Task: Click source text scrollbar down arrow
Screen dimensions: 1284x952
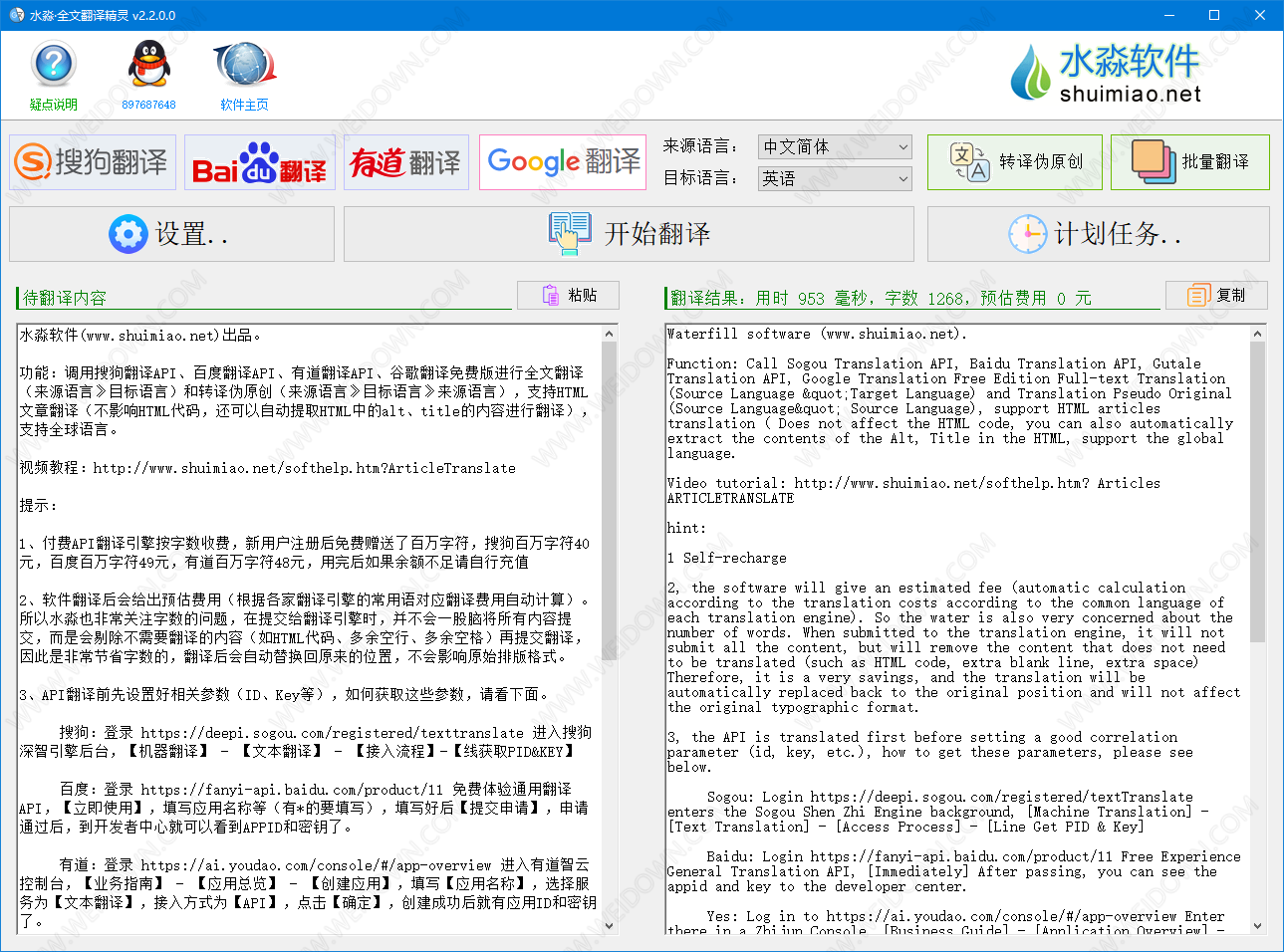Action: pyautogui.click(x=610, y=925)
